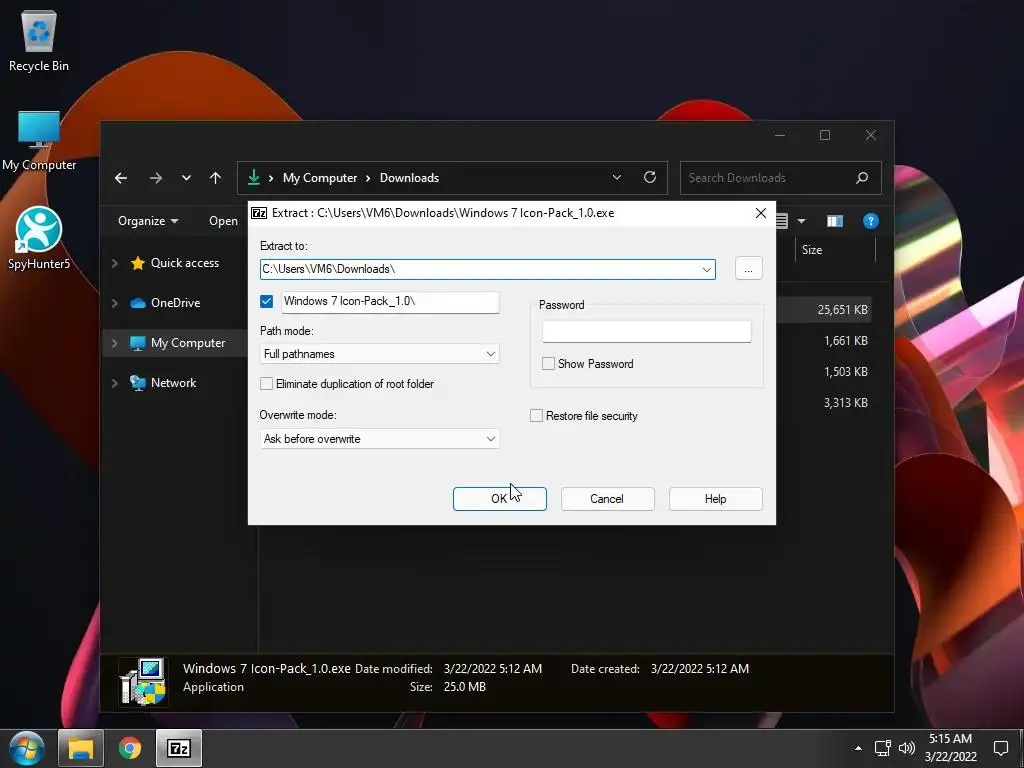Switch to the 7-Zip taskbar button
The image size is (1024, 768).
[x=179, y=748]
